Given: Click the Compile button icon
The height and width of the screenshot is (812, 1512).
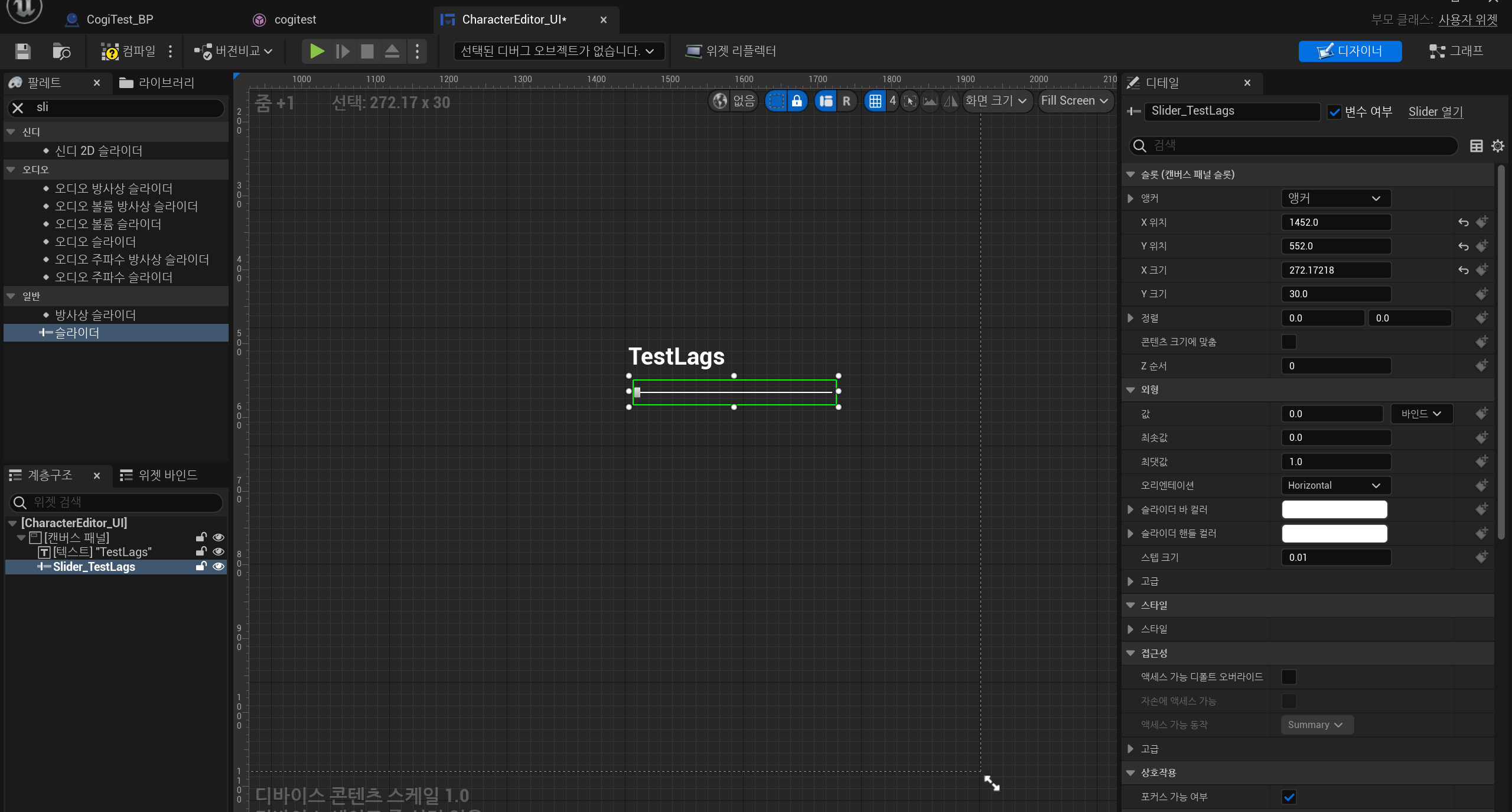Looking at the screenshot, I should point(110,51).
